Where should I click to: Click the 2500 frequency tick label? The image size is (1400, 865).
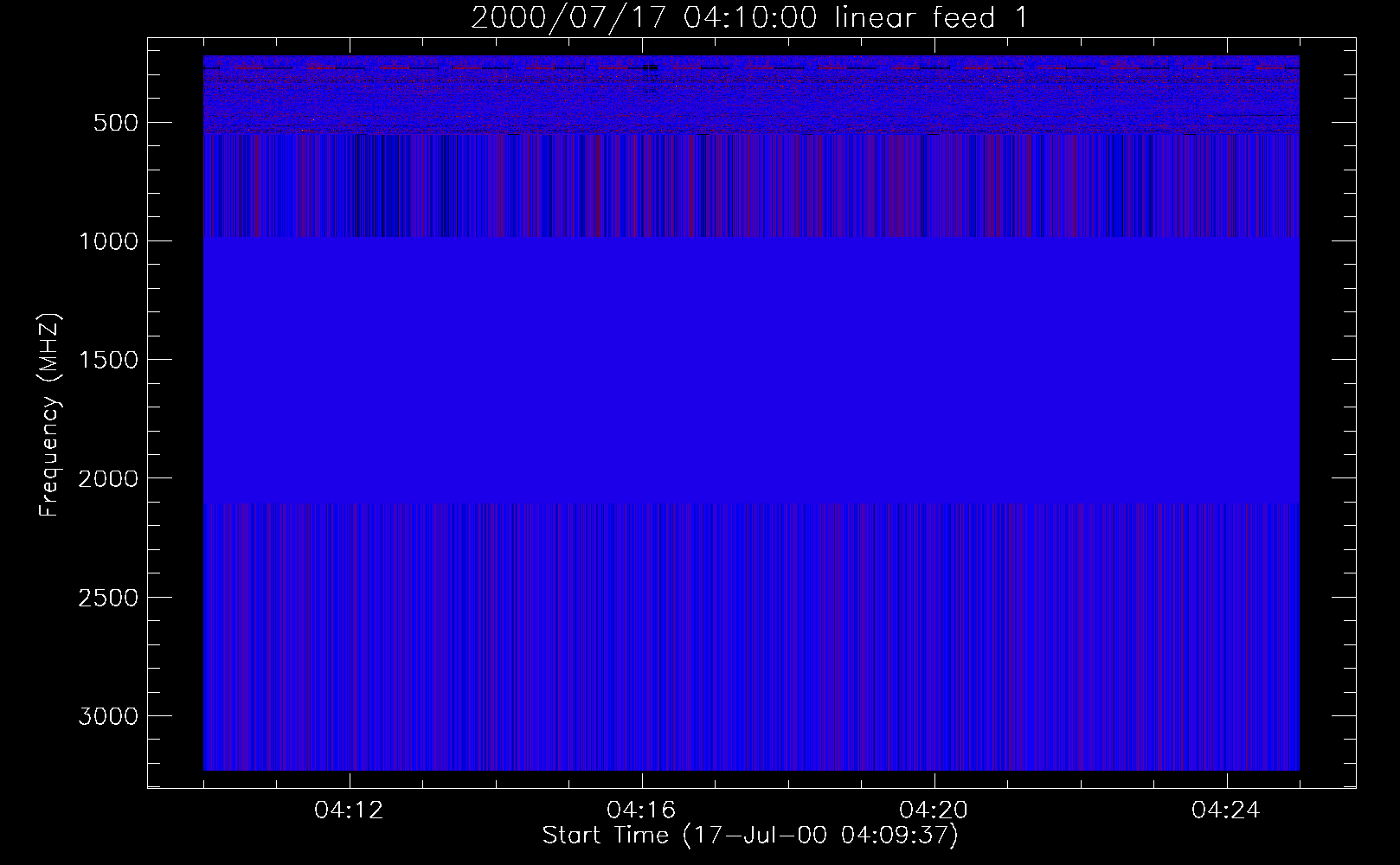[108, 598]
